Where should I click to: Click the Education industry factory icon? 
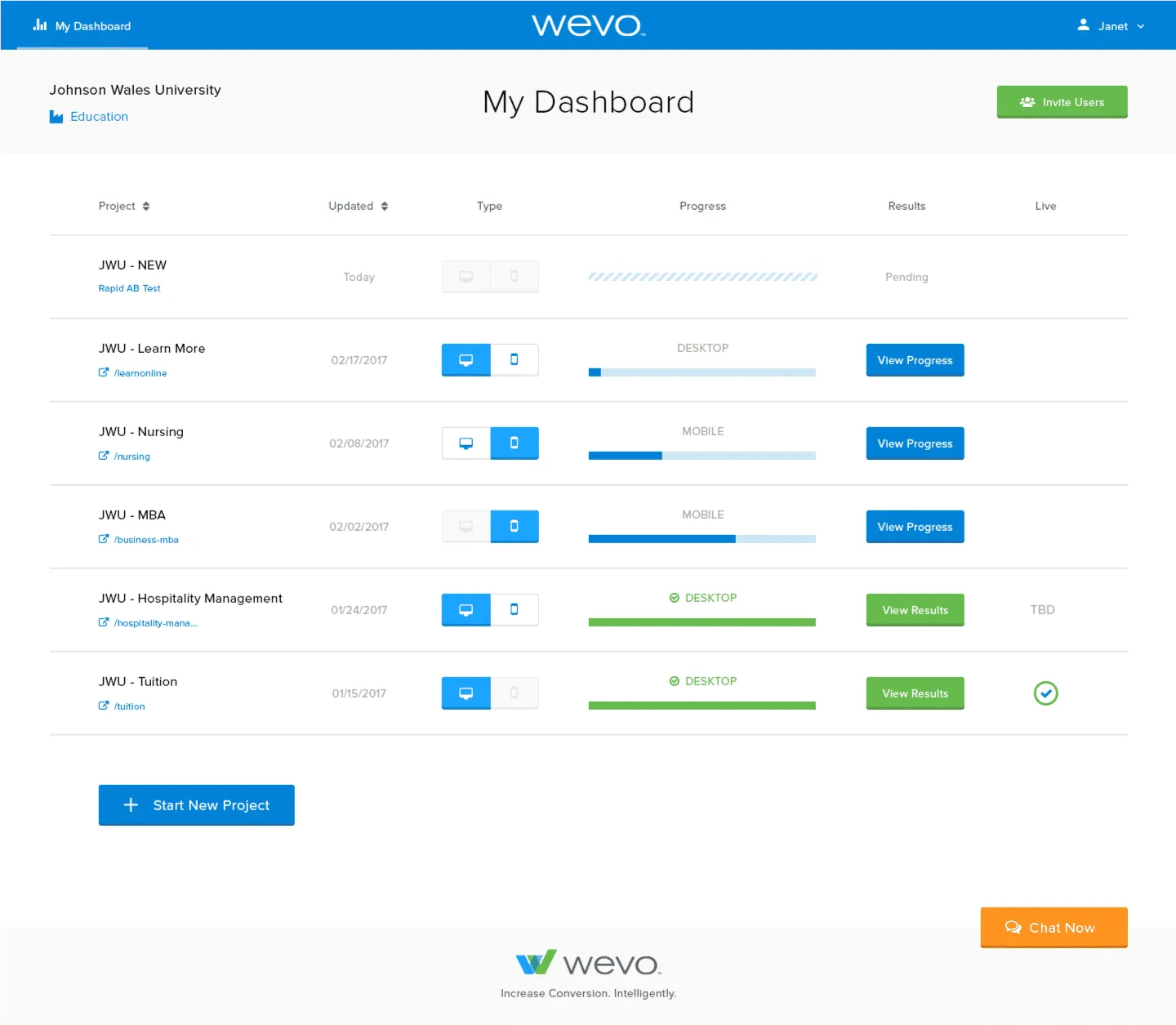(x=56, y=117)
